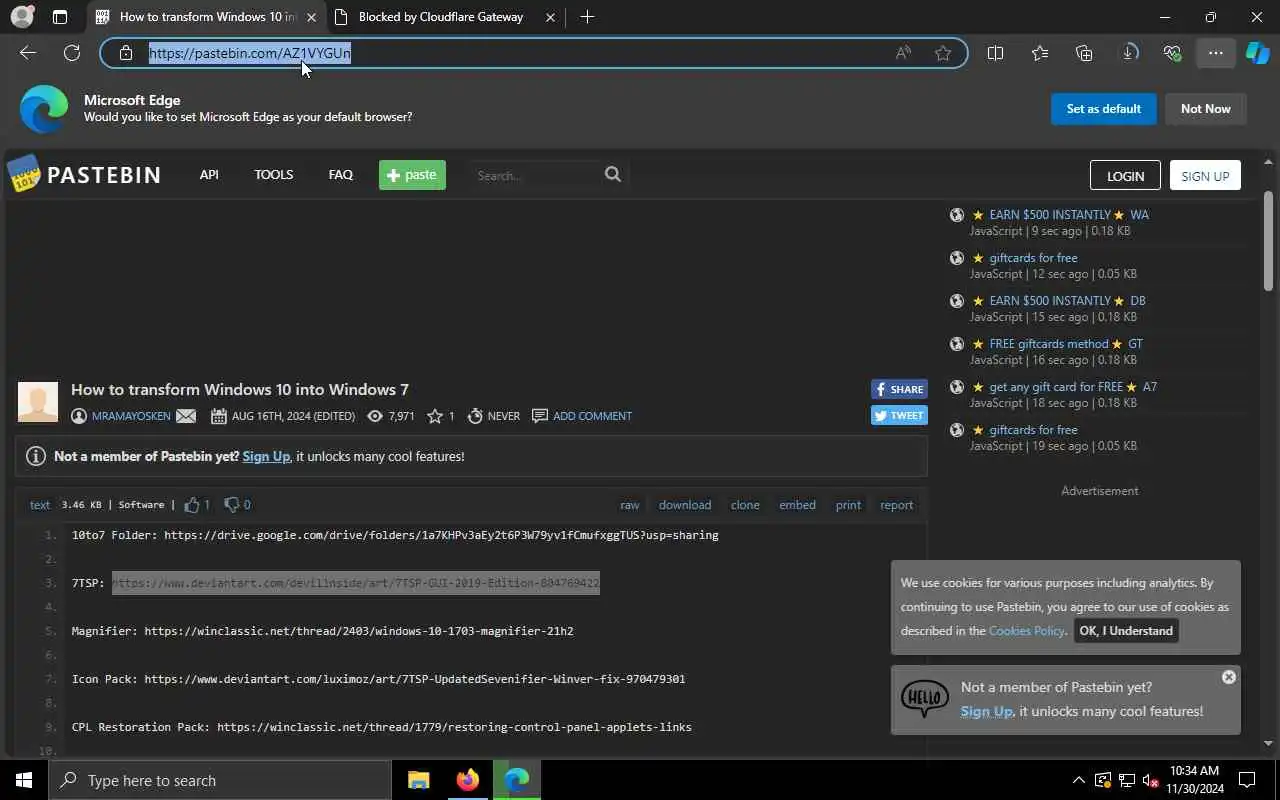Share paste on Facebook
1280x800 pixels.
click(x=899, y=389)
